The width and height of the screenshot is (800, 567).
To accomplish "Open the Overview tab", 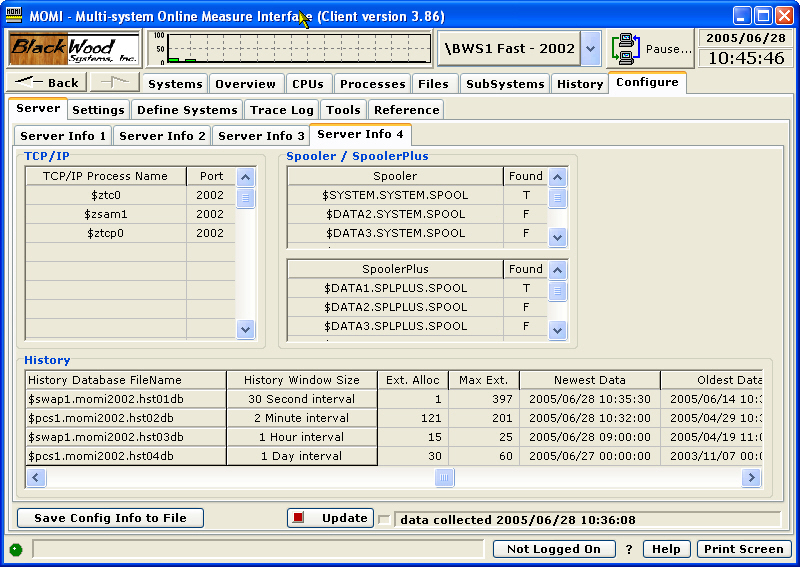I will click(x=245, y=84).
